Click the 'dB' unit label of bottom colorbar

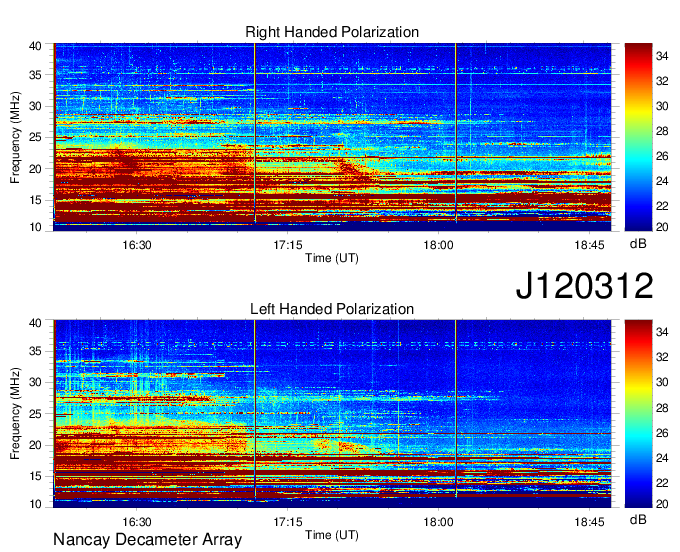(638, 520)
